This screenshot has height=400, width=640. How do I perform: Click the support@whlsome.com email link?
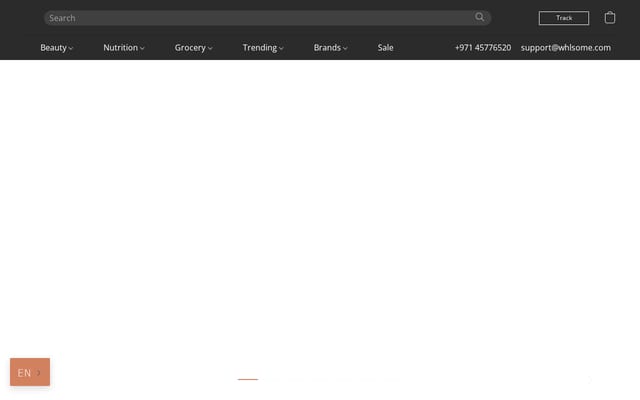[x=566, y=48]
